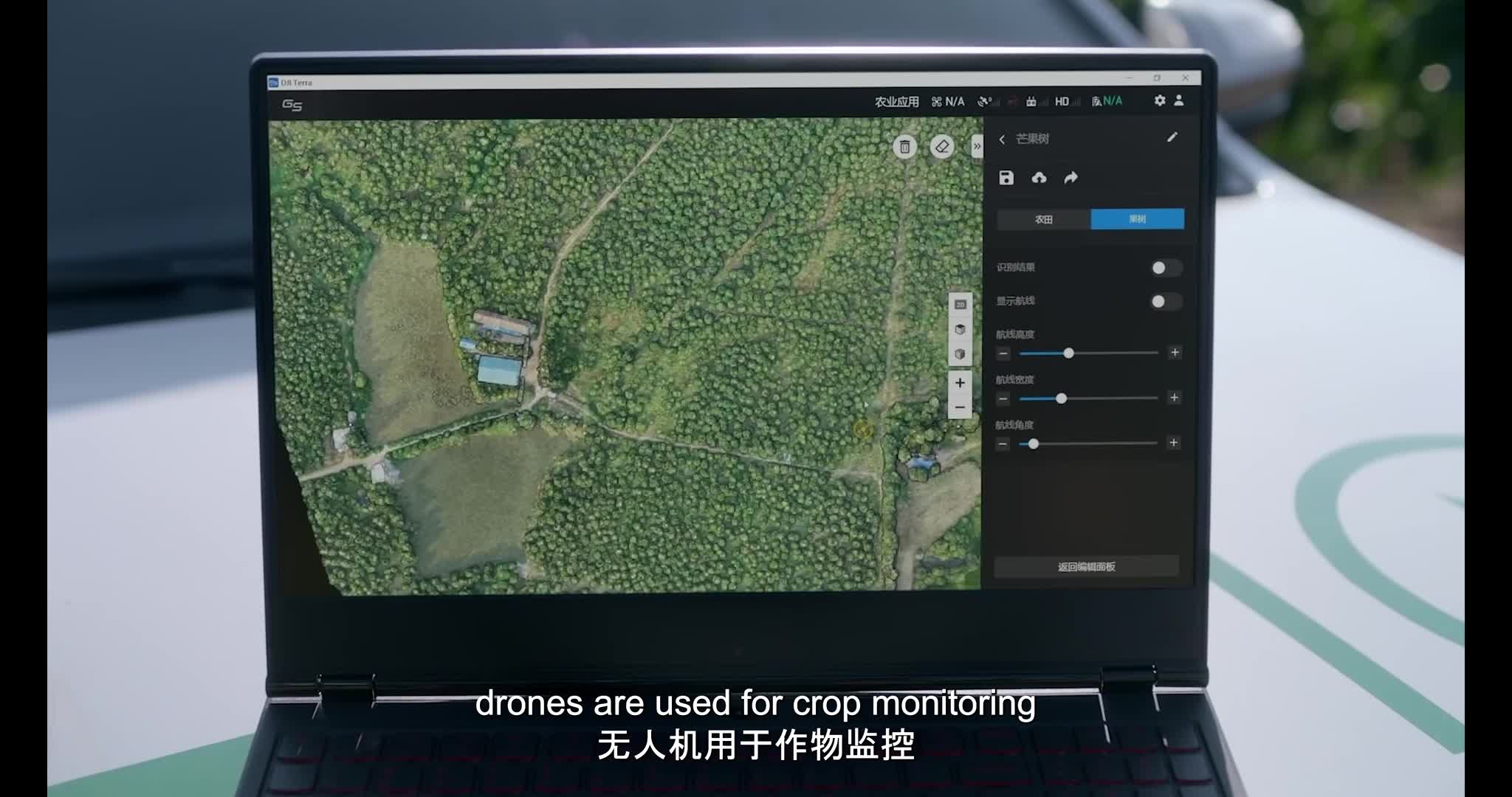
Task: Increase 航线角度 with plus stepper
Action: 1173,443
